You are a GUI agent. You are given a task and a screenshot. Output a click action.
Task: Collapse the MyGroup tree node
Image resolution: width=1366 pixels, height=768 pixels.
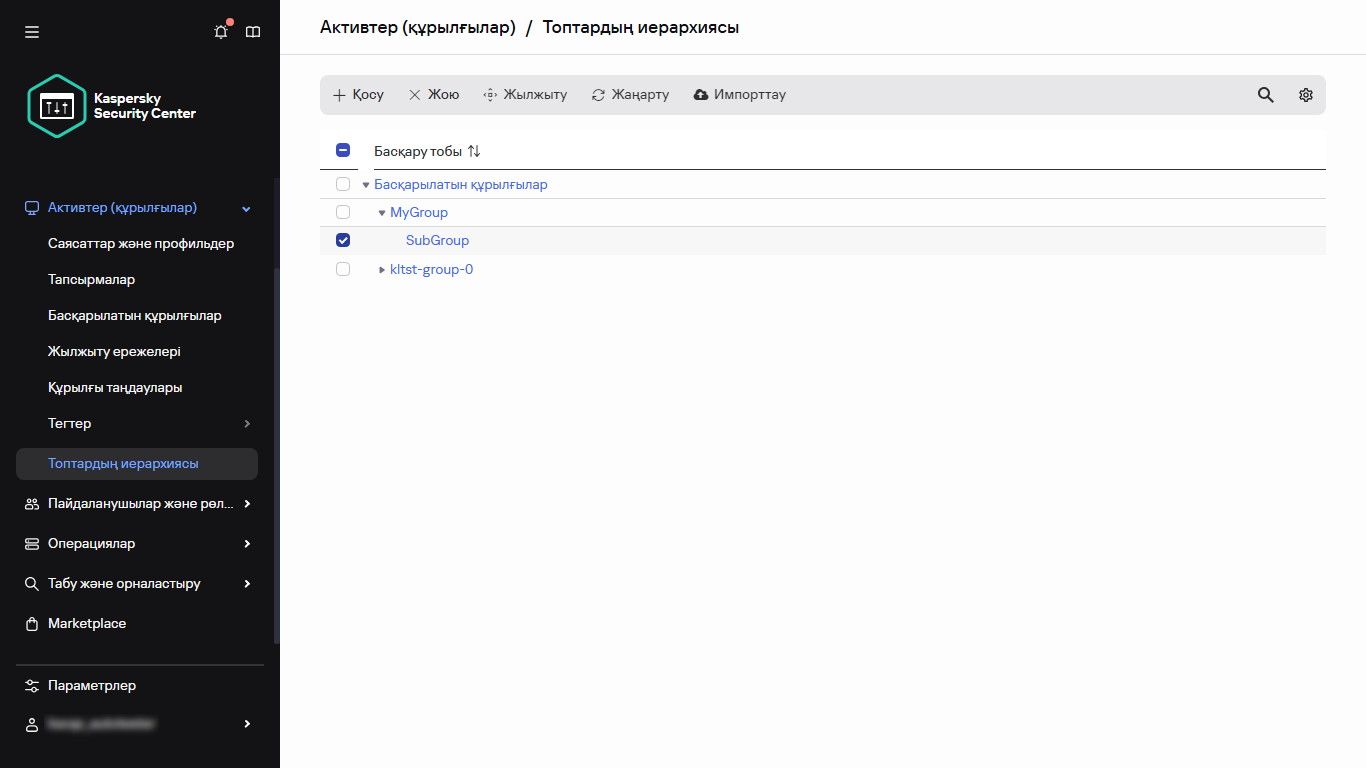[381, 212]
